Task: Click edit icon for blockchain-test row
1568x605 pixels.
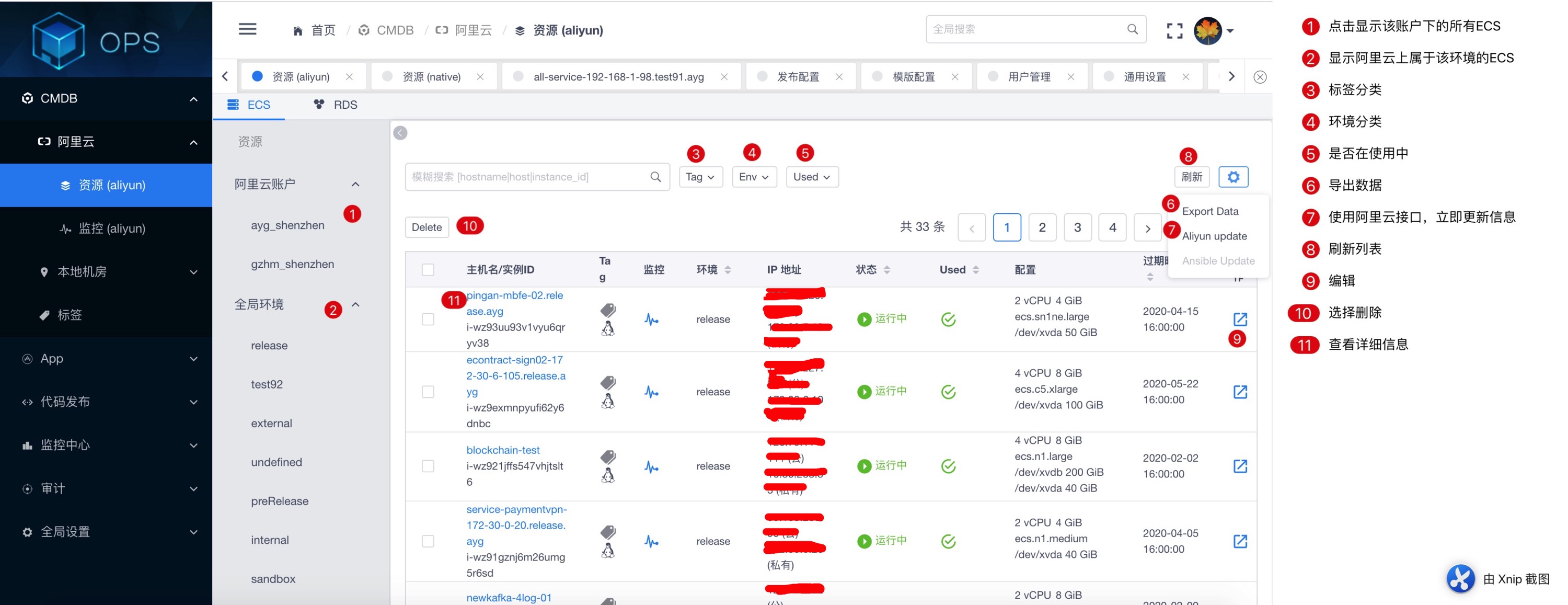Action: pos(1239,466)
